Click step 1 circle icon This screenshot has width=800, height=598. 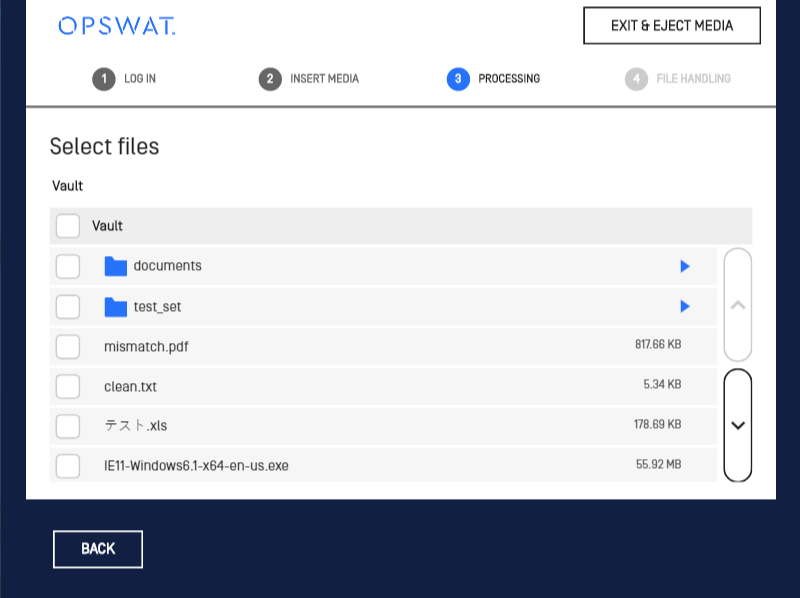[104, 79]
